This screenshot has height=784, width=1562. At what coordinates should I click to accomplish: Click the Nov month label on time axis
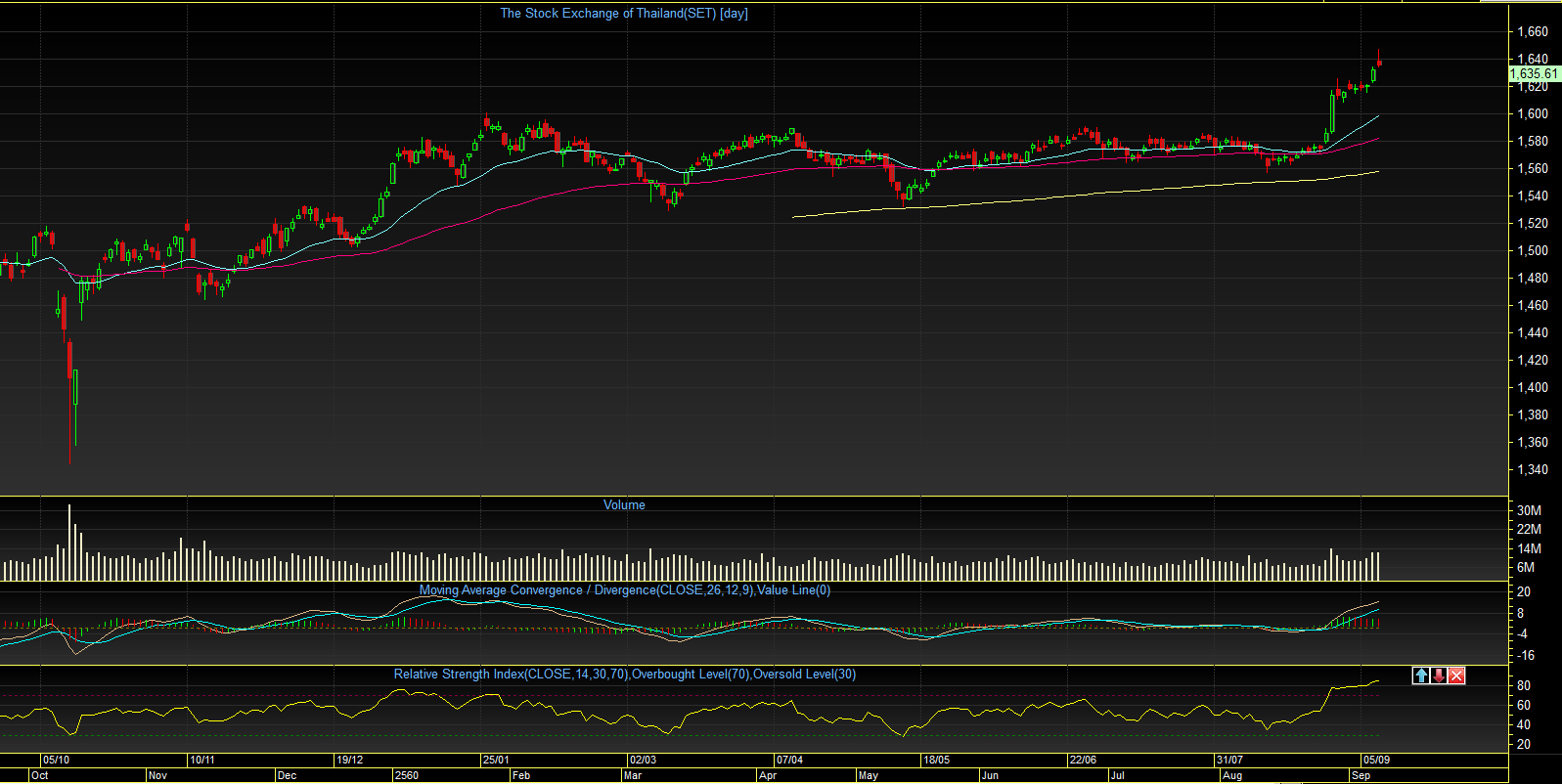(x=157, y=775)
